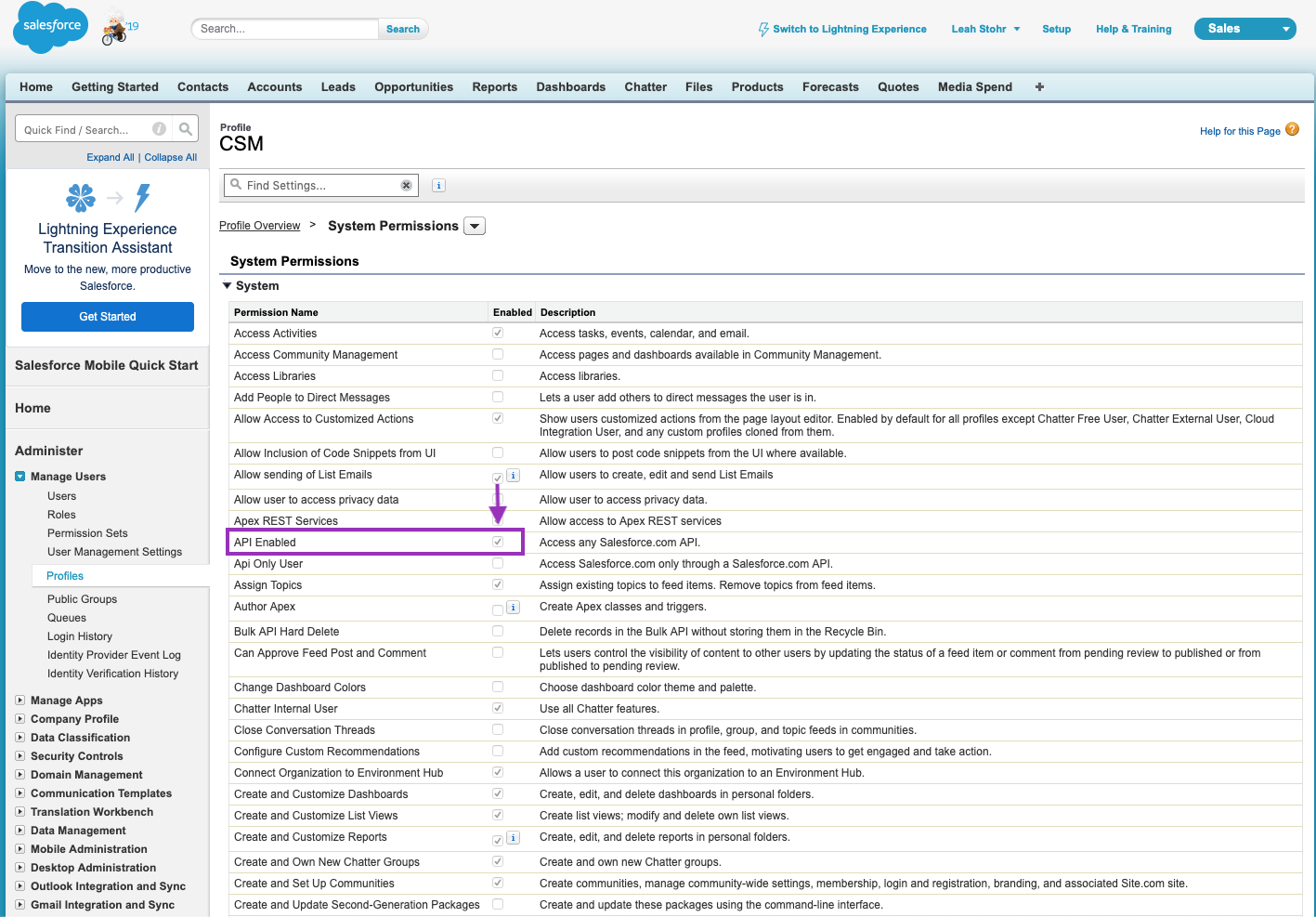Expand the Domain Management node

pos(20,775)
